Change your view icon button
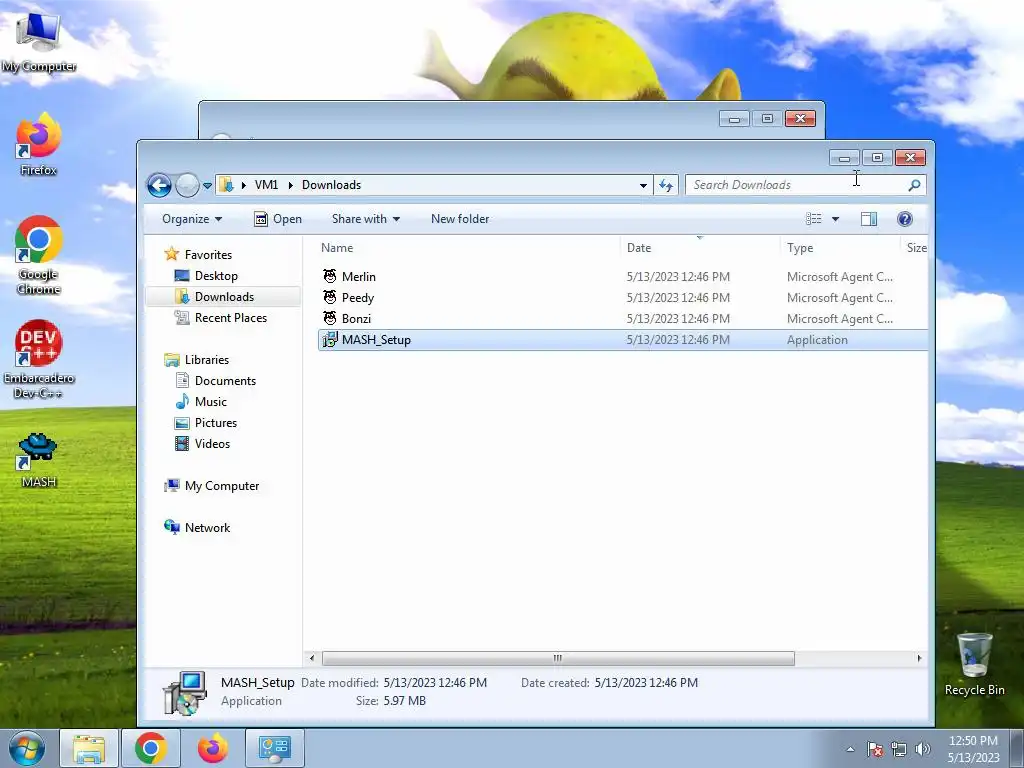 pos(813,219)
